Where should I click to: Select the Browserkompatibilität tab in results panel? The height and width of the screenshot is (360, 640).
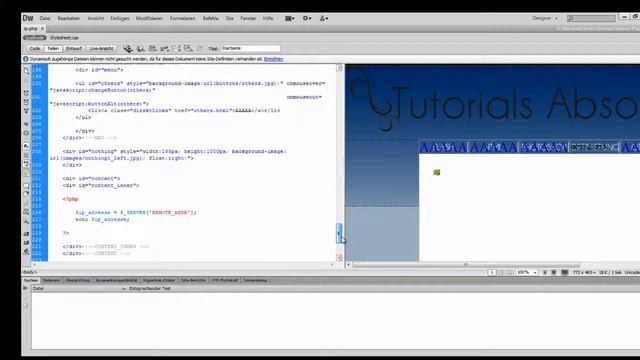pyautogui.click(x=116, y=280)
